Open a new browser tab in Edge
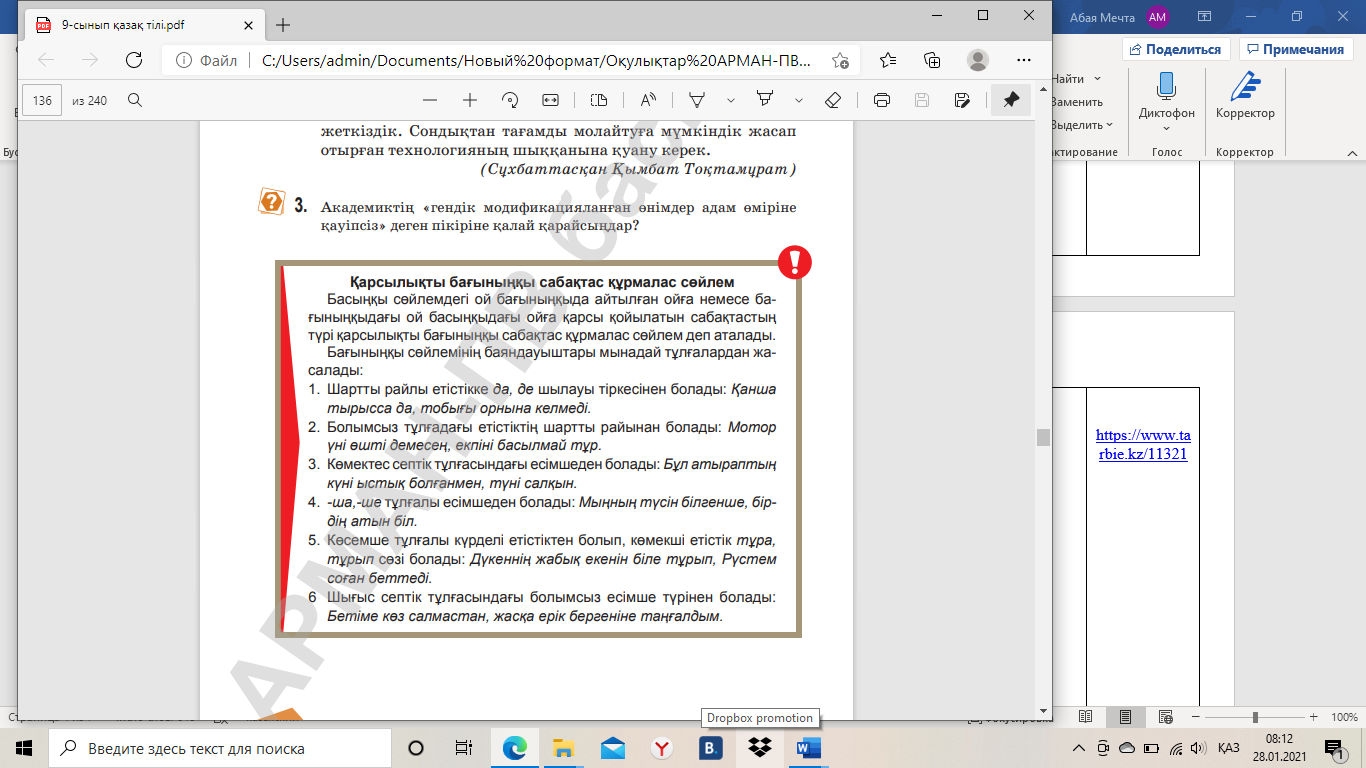1366x768 pixels. click(283, 25)
